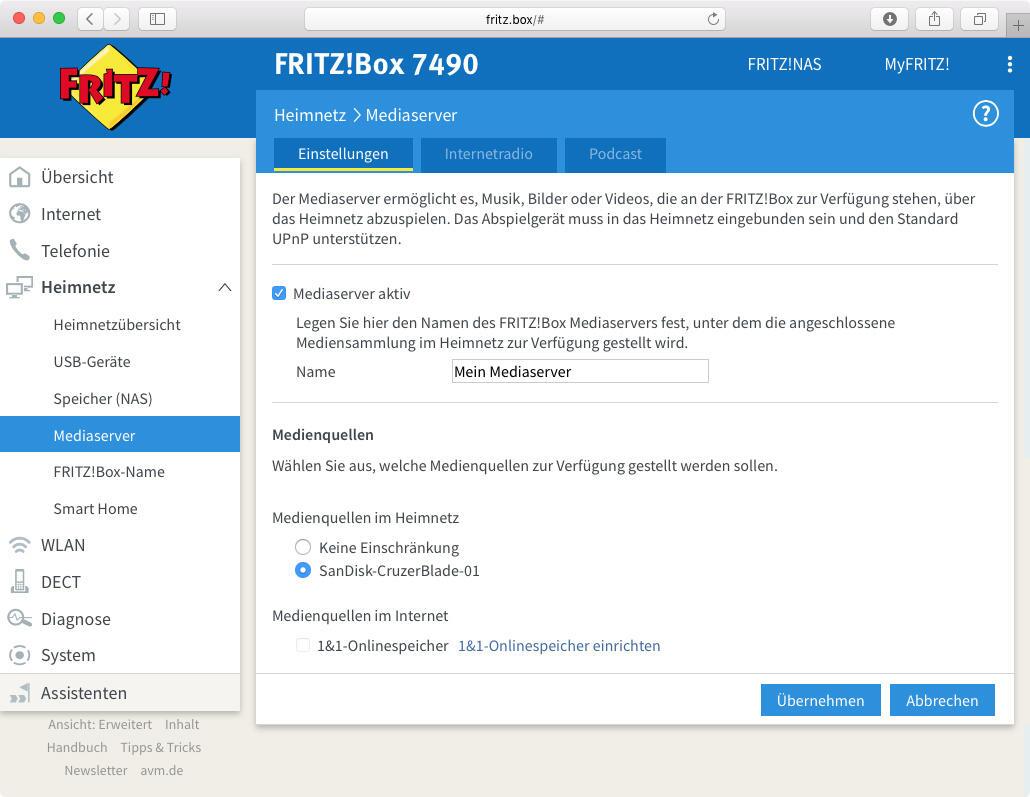Toggle 1&1-Onlinespeicher checkbox

[x=303, y=645]
